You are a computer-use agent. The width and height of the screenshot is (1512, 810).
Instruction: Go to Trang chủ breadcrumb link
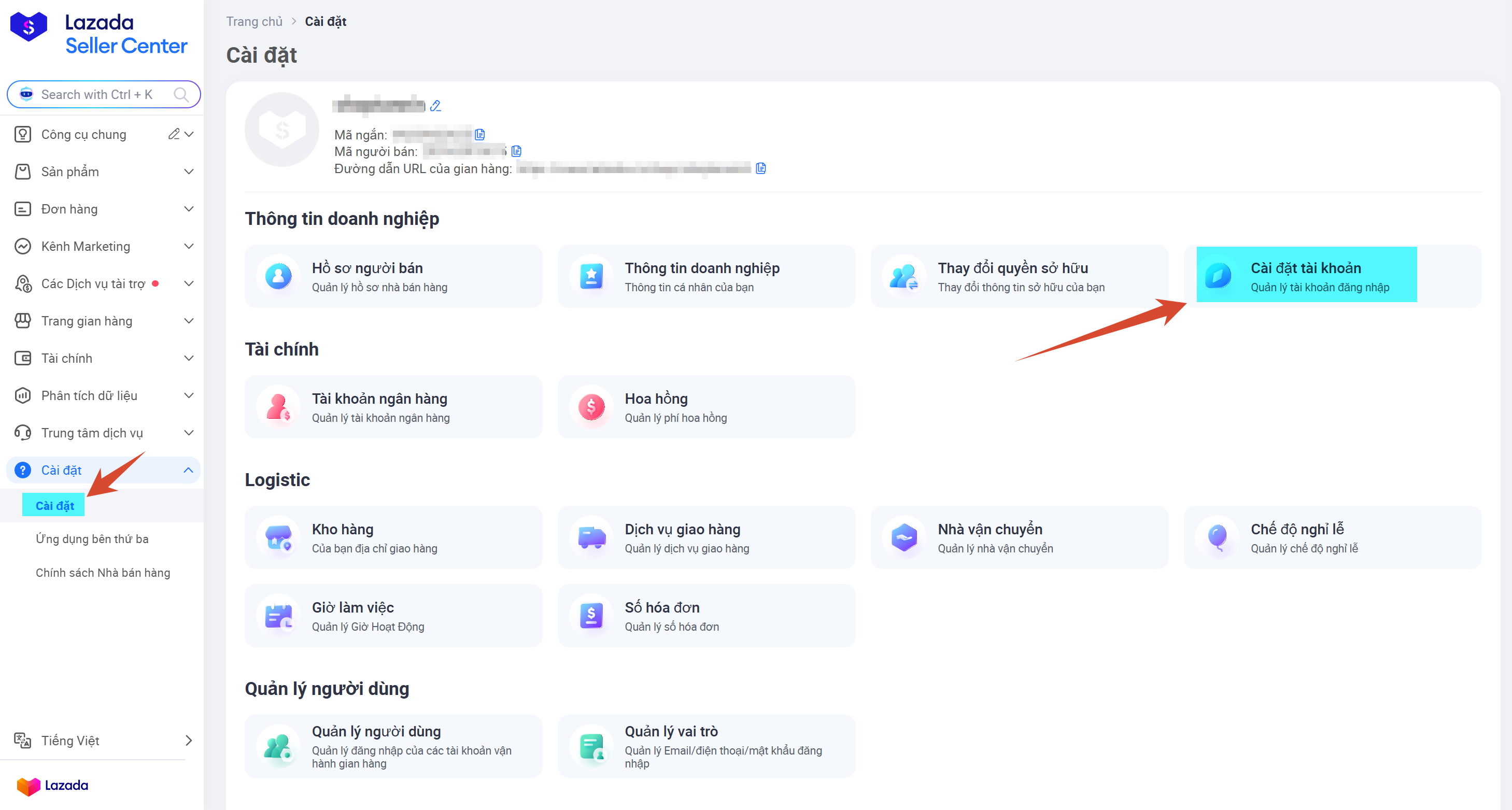tap(254, 21)
